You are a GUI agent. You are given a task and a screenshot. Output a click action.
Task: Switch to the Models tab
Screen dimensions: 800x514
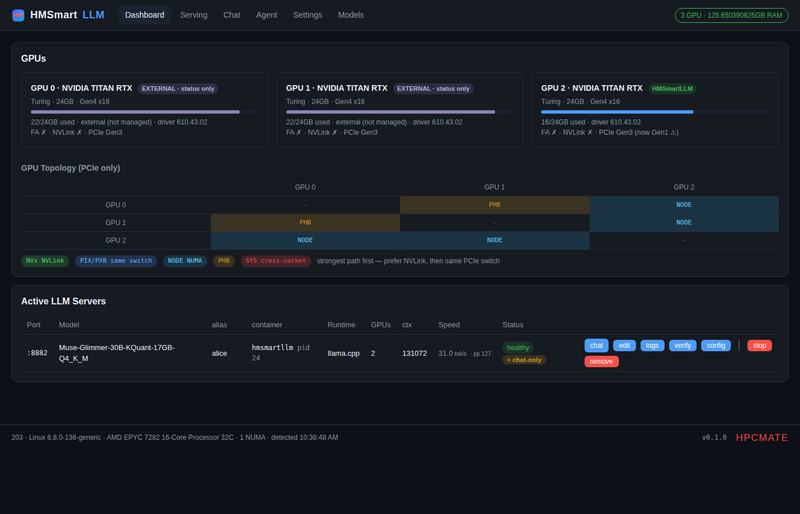(351, 15)
